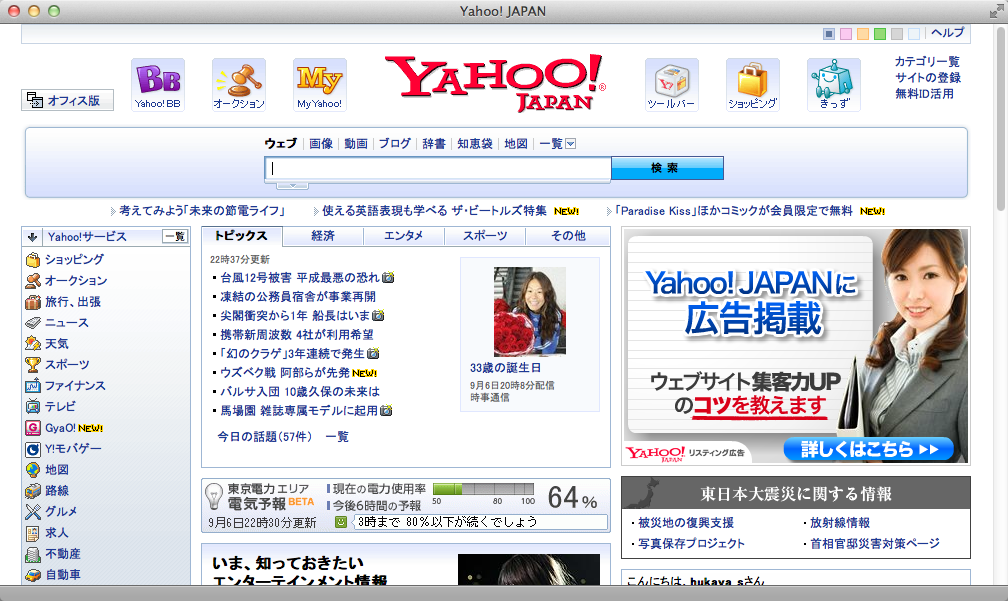Expand the 一覧 dropdown beside search categories
Screen dimensions: 1008x601
pyautogui.click(x=571, y=144)
